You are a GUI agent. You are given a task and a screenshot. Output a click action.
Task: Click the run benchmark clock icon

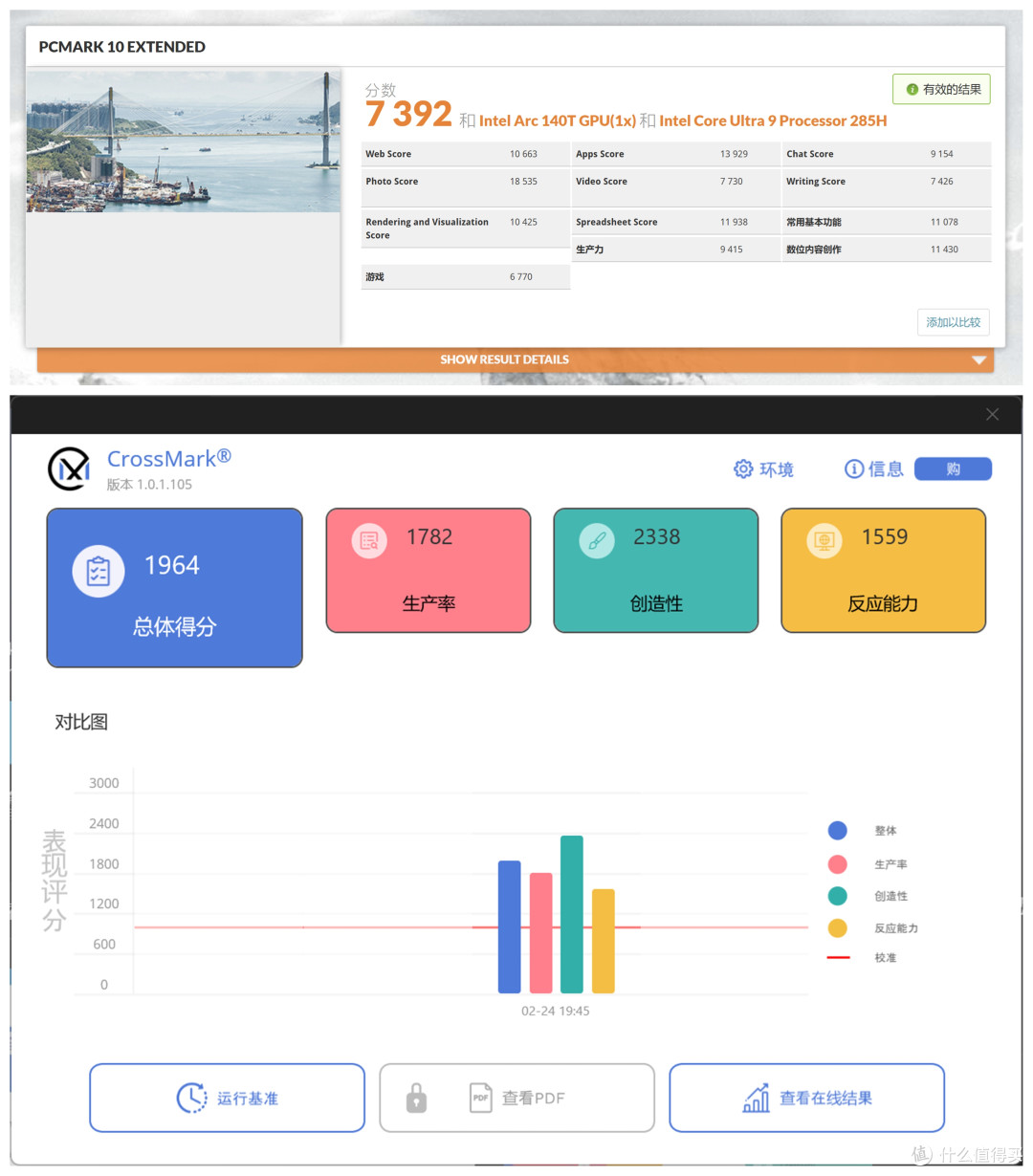[191, 1098]
